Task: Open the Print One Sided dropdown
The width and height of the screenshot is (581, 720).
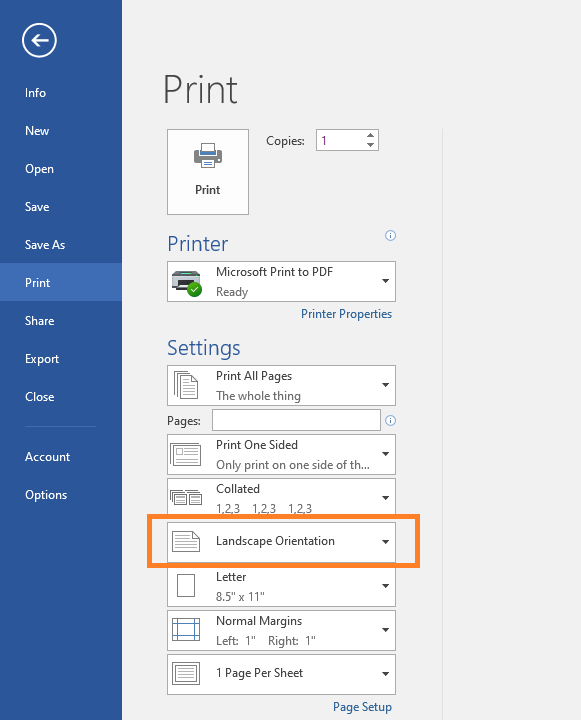Action: (x=281, y=455)
